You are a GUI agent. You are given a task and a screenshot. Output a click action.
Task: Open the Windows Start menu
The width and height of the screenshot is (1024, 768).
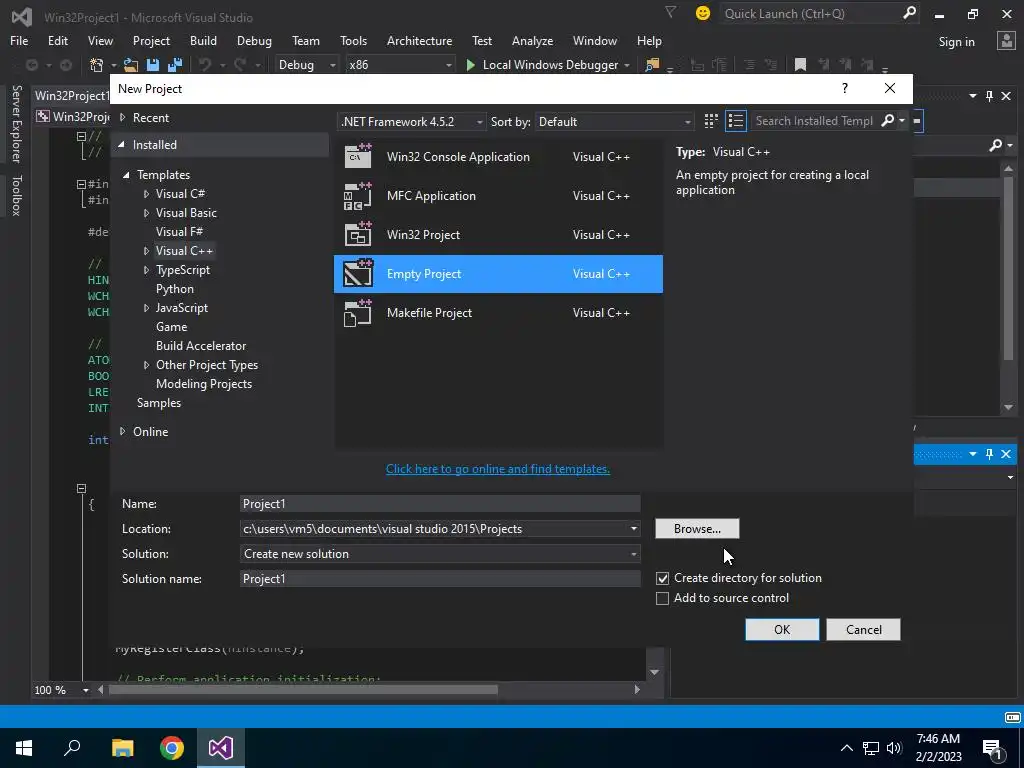tap(24, 748)
